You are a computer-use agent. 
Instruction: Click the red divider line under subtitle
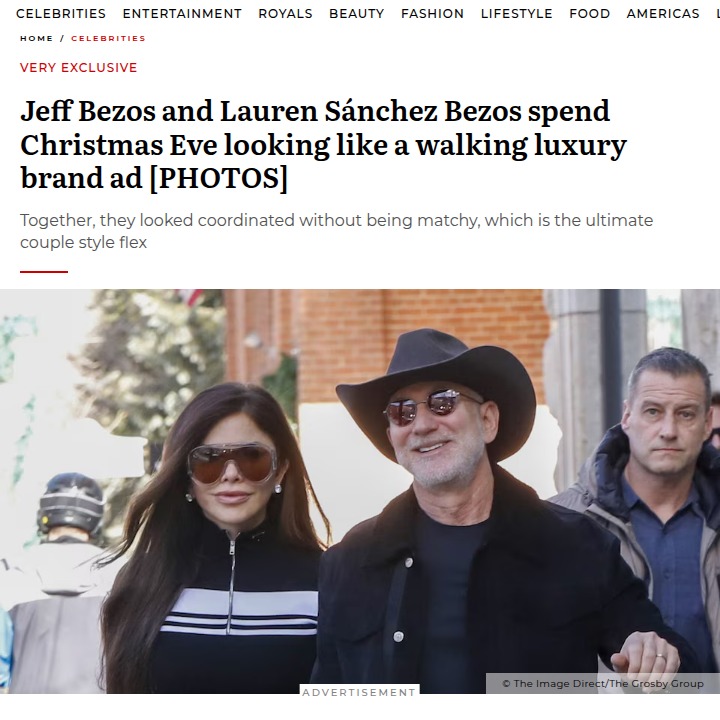[x=44, y=272]
